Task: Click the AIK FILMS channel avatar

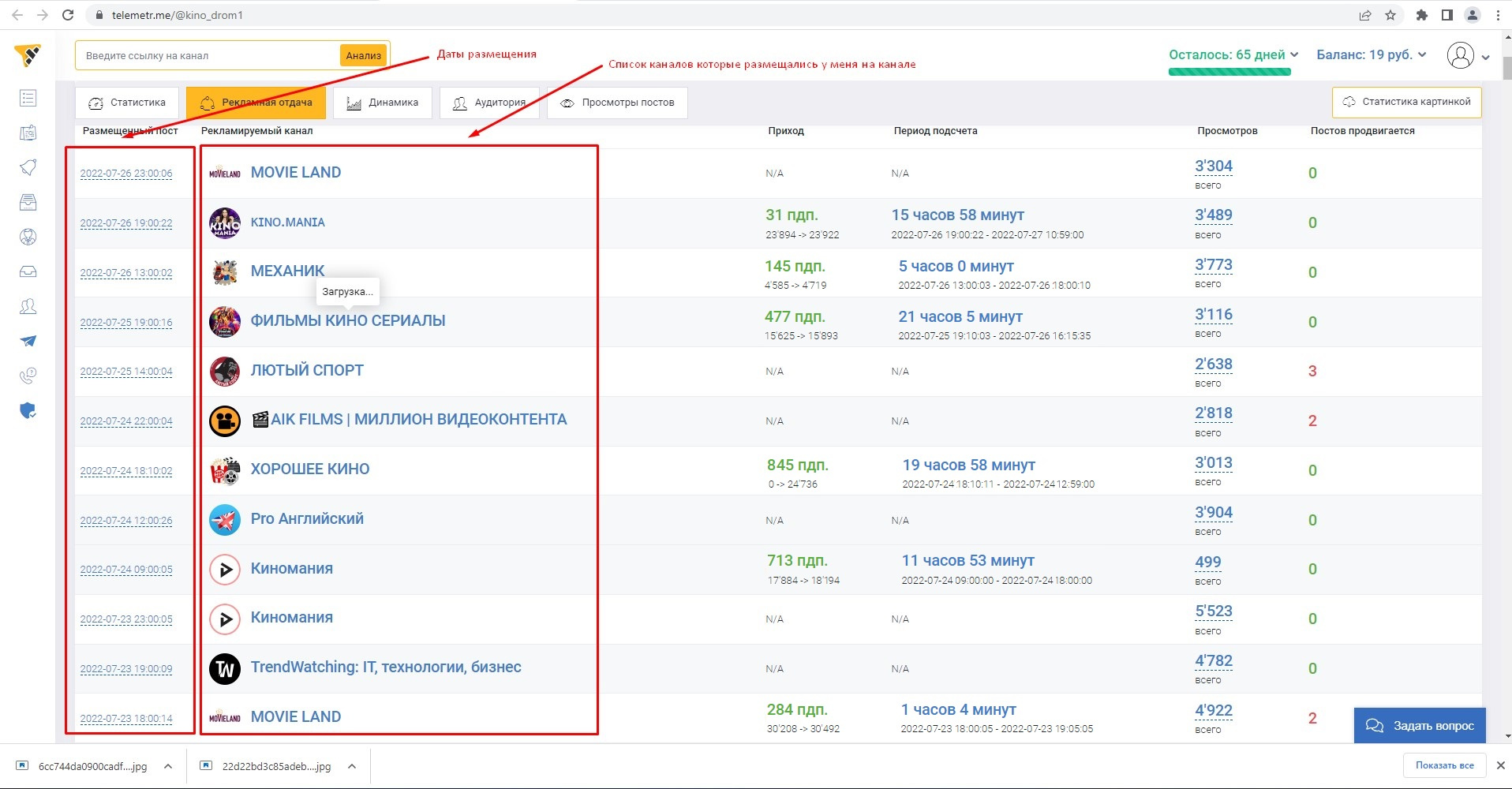Action: [x=225, y=421]
